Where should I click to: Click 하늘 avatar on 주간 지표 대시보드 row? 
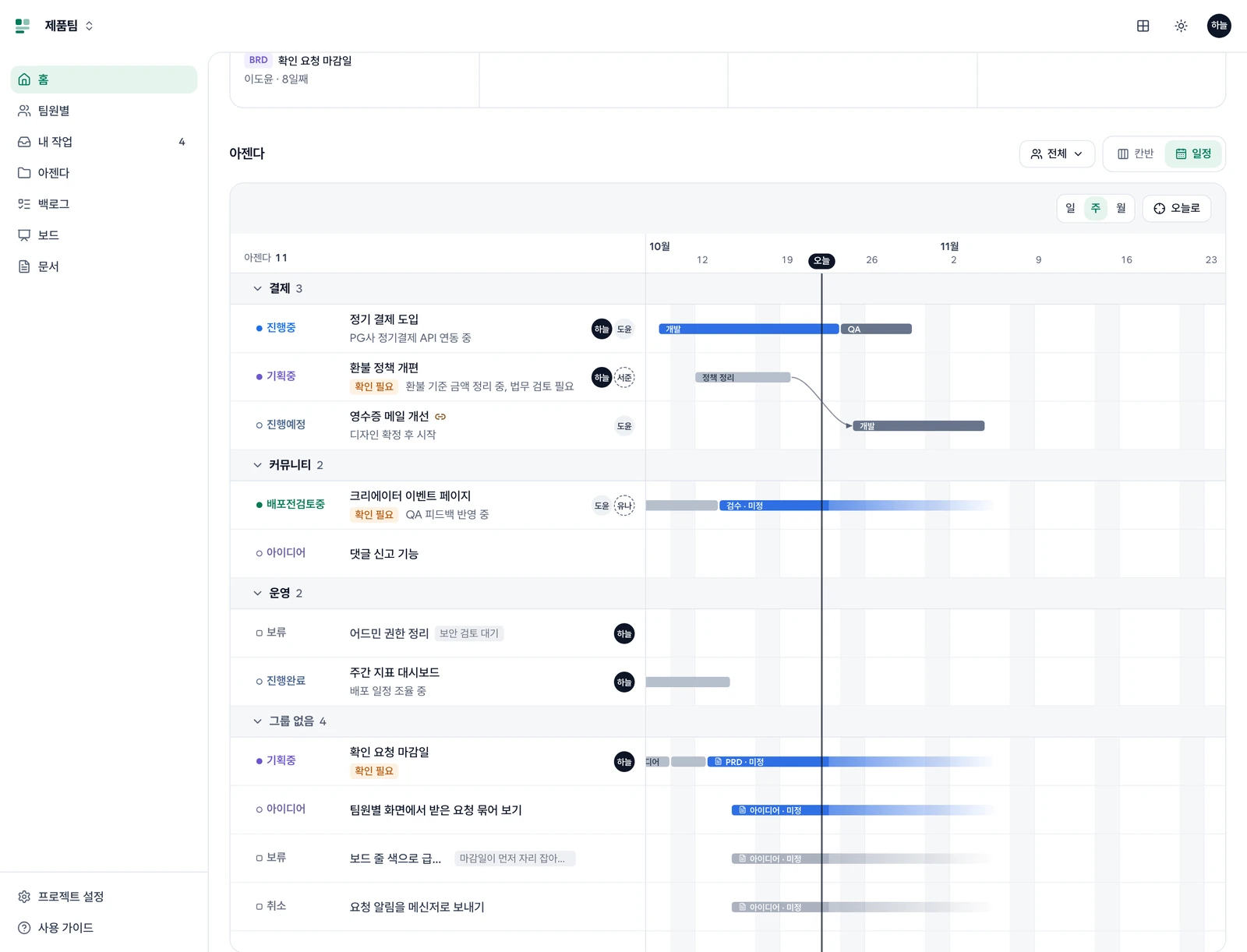[x=624, y=682]
